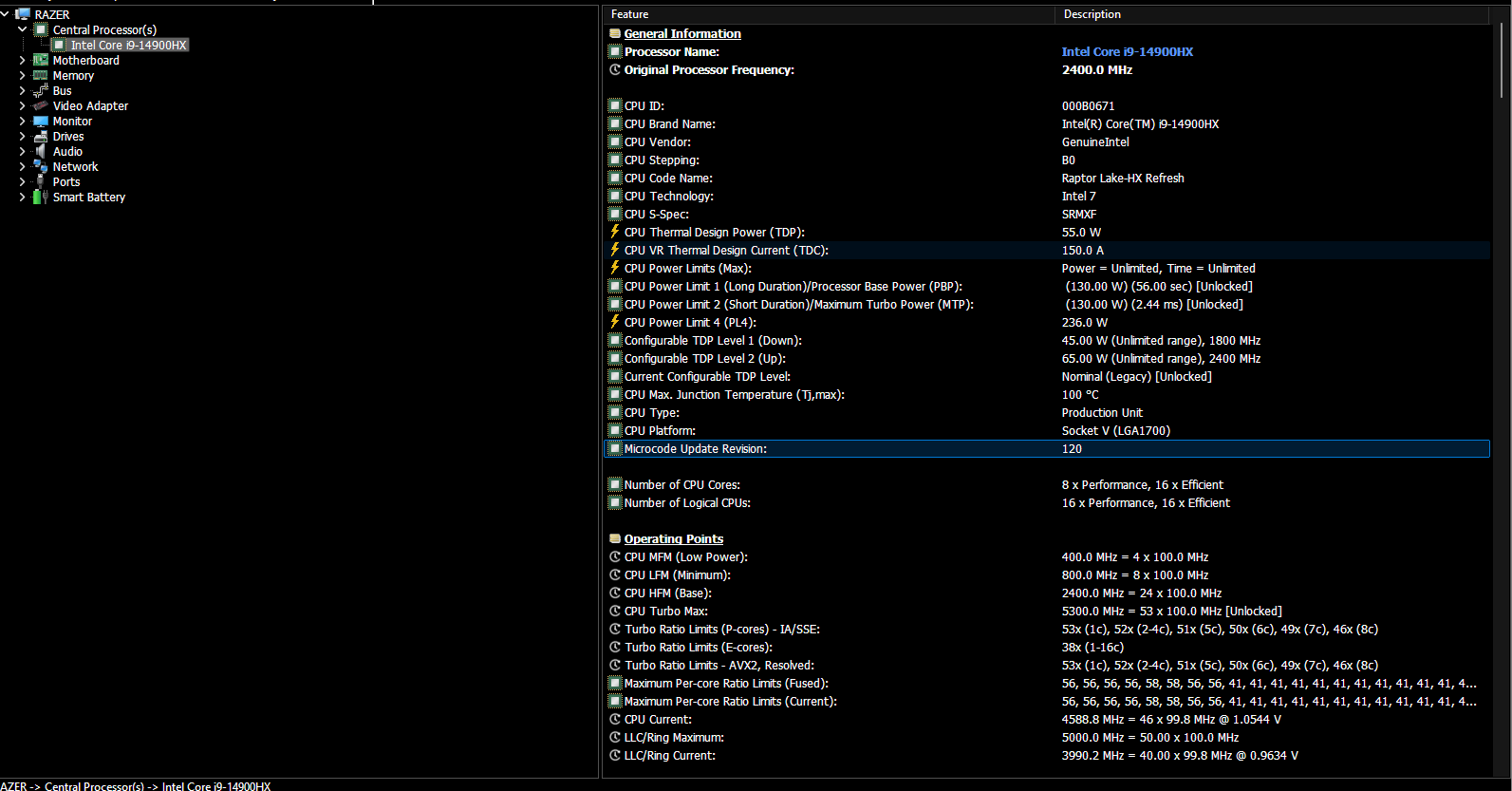Select the Number of Logical CPUs row
The height and width of the screenshot is (791, 1512).
(1047, 502)
